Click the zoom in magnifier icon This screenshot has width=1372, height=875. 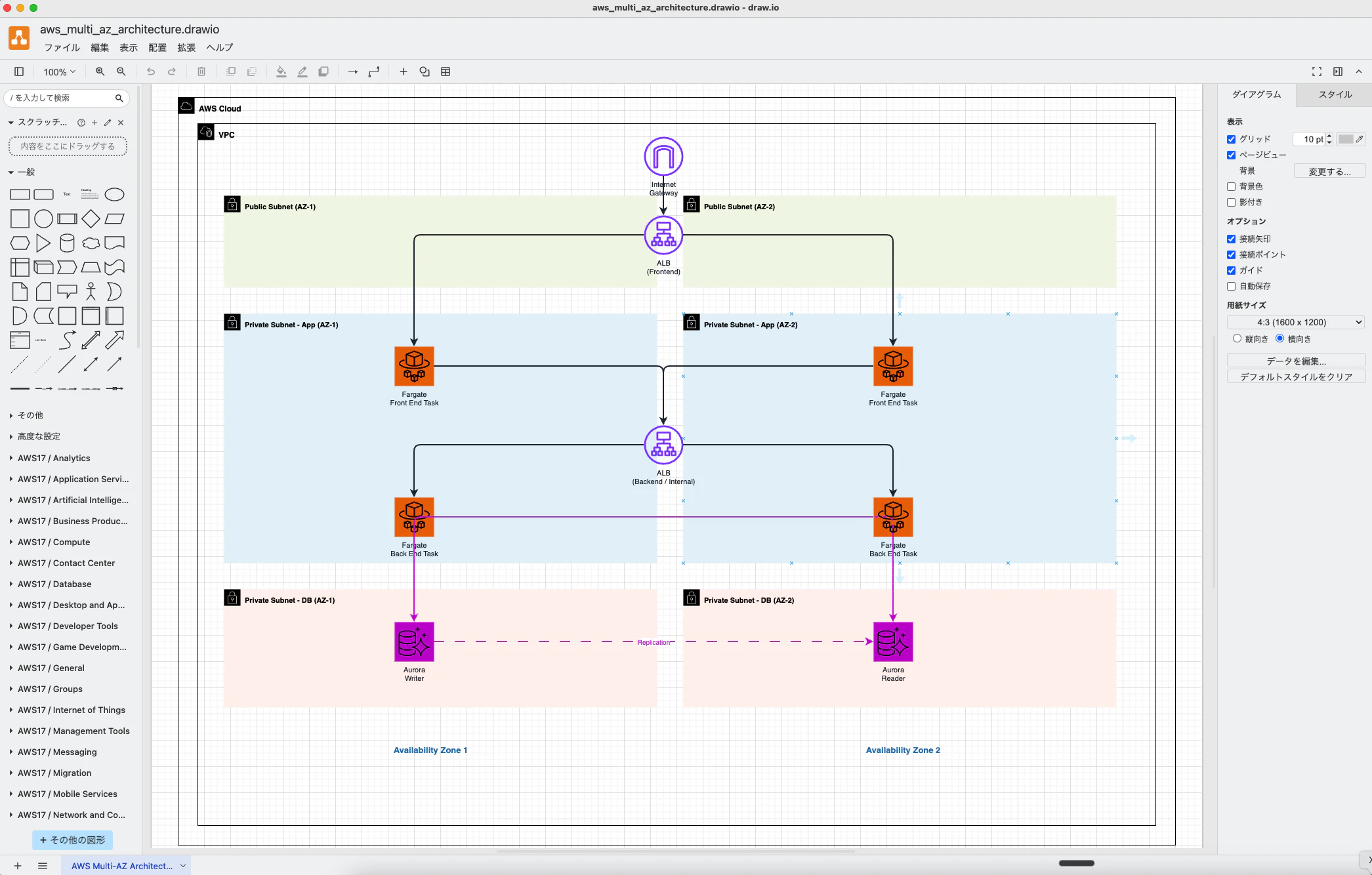tap(100, 71)
